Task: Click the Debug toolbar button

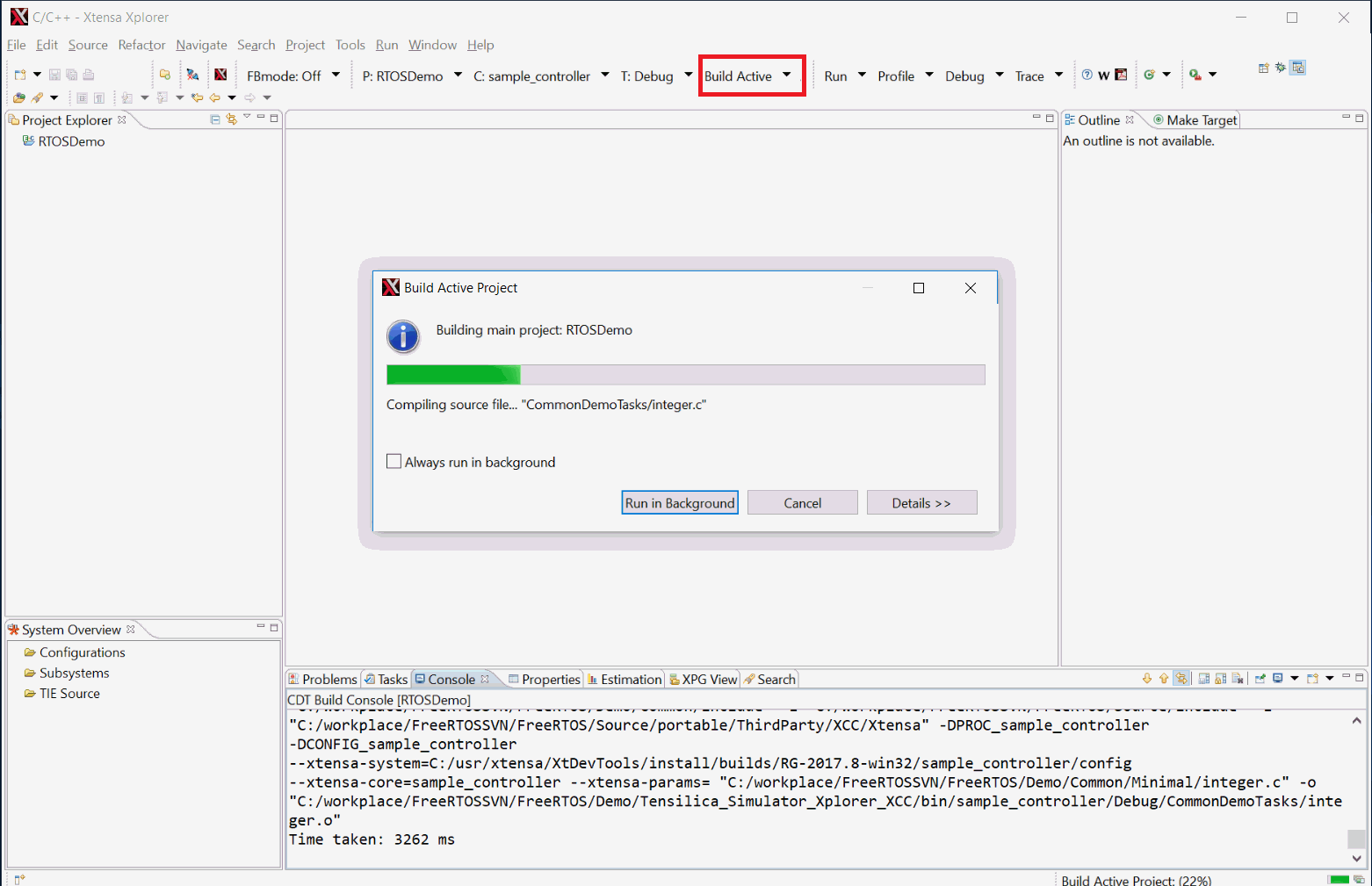Action: (x=964, y=76)
